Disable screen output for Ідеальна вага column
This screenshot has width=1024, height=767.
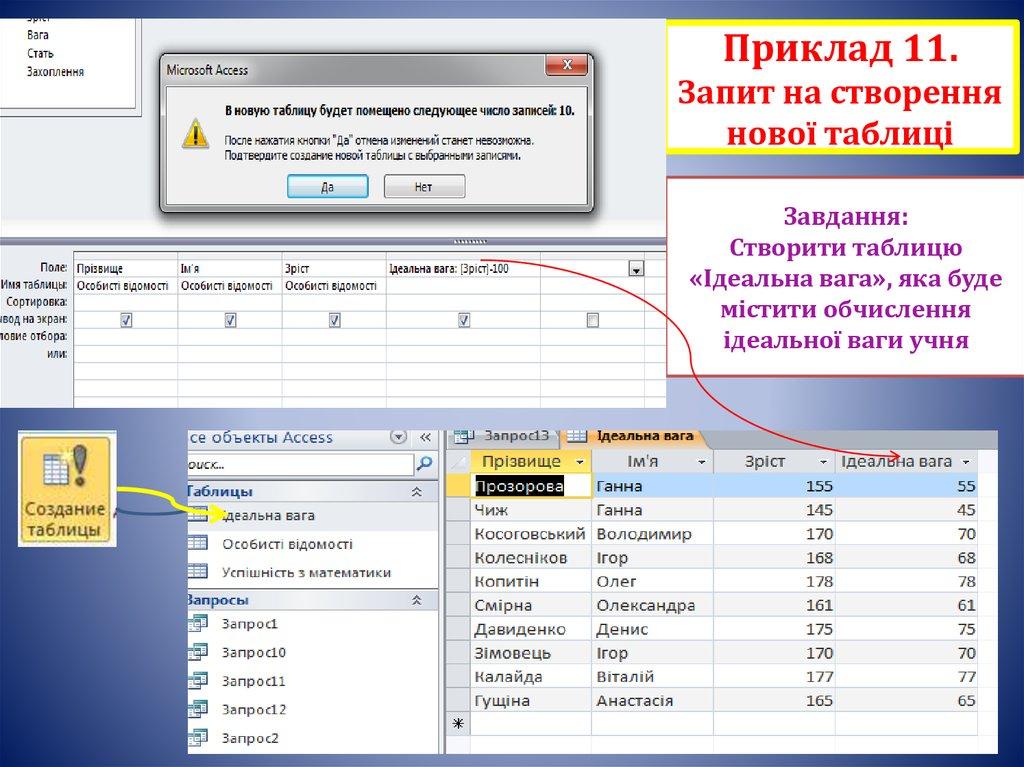tap(463, 320)
